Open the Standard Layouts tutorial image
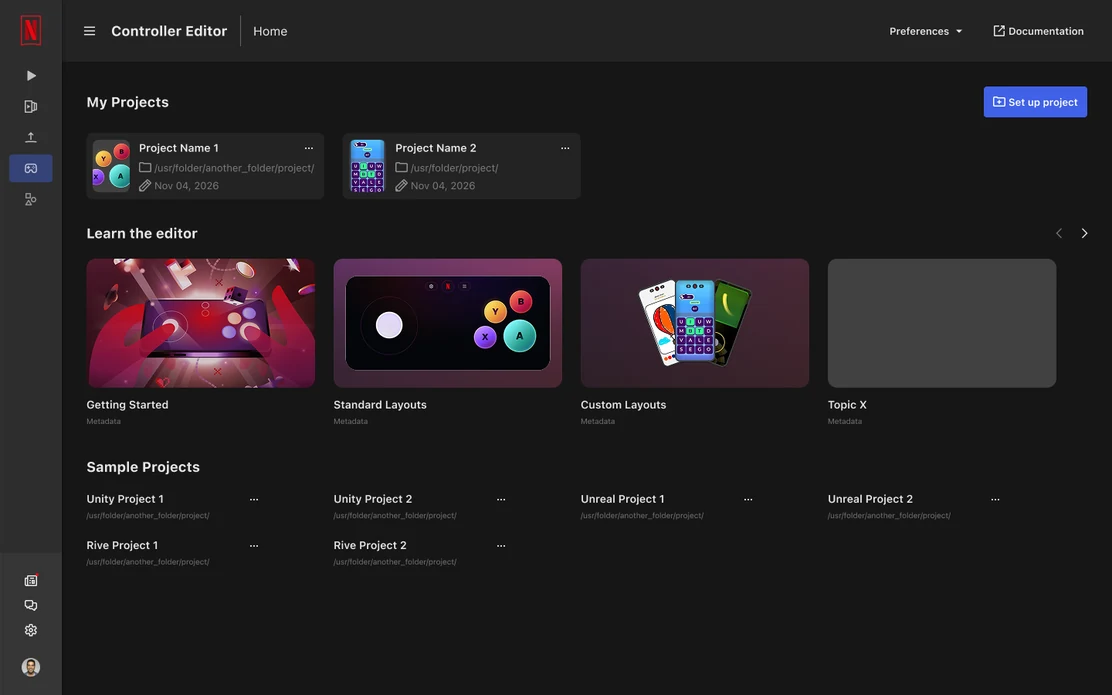Image resolution: width=1112 pixels, height=695 pixels. click(447, 323)
